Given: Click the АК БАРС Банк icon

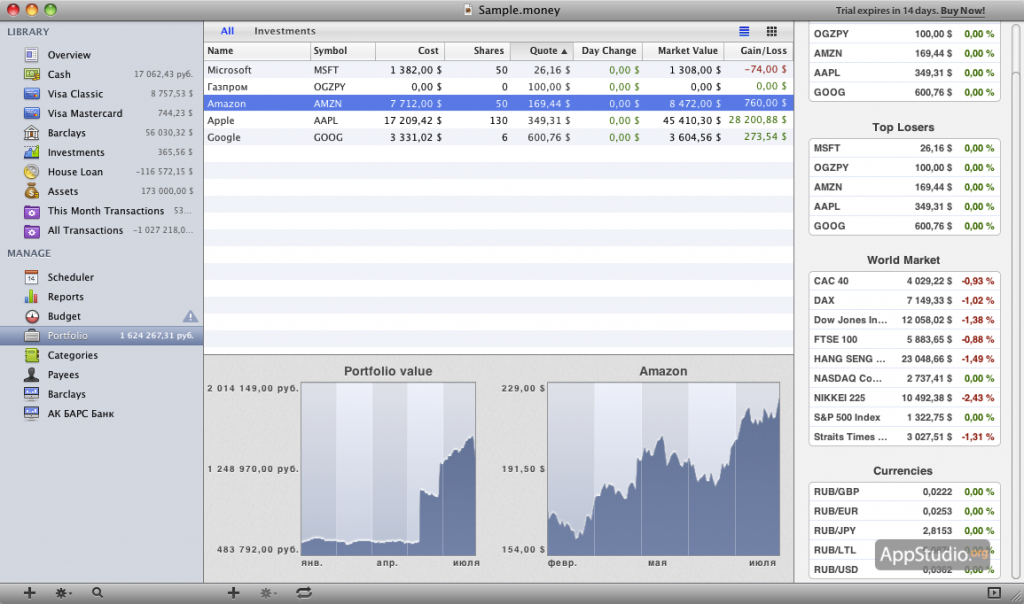Looking at the screenshot, I should (31, 413).
